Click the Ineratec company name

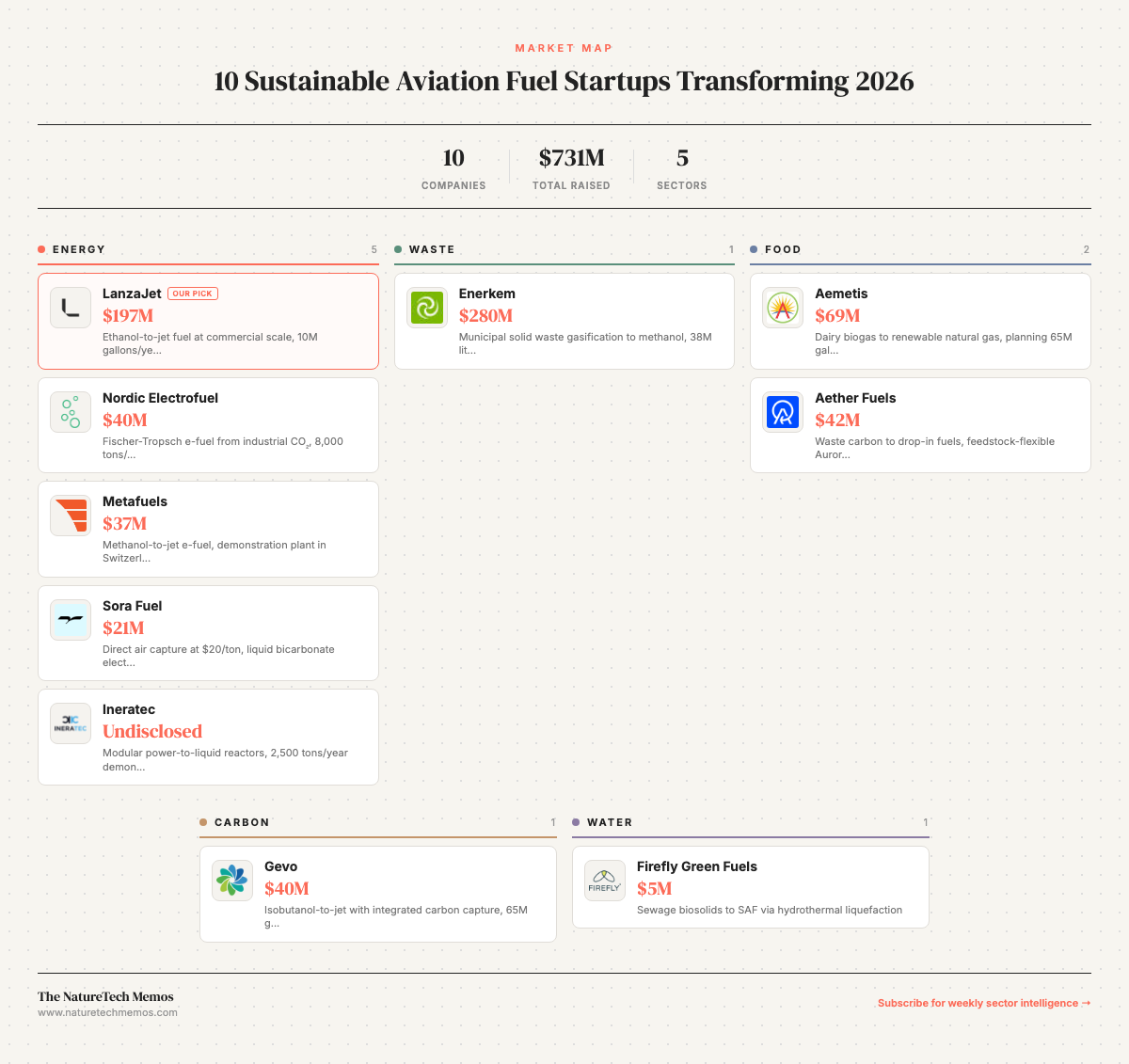[x=129, y=709]
